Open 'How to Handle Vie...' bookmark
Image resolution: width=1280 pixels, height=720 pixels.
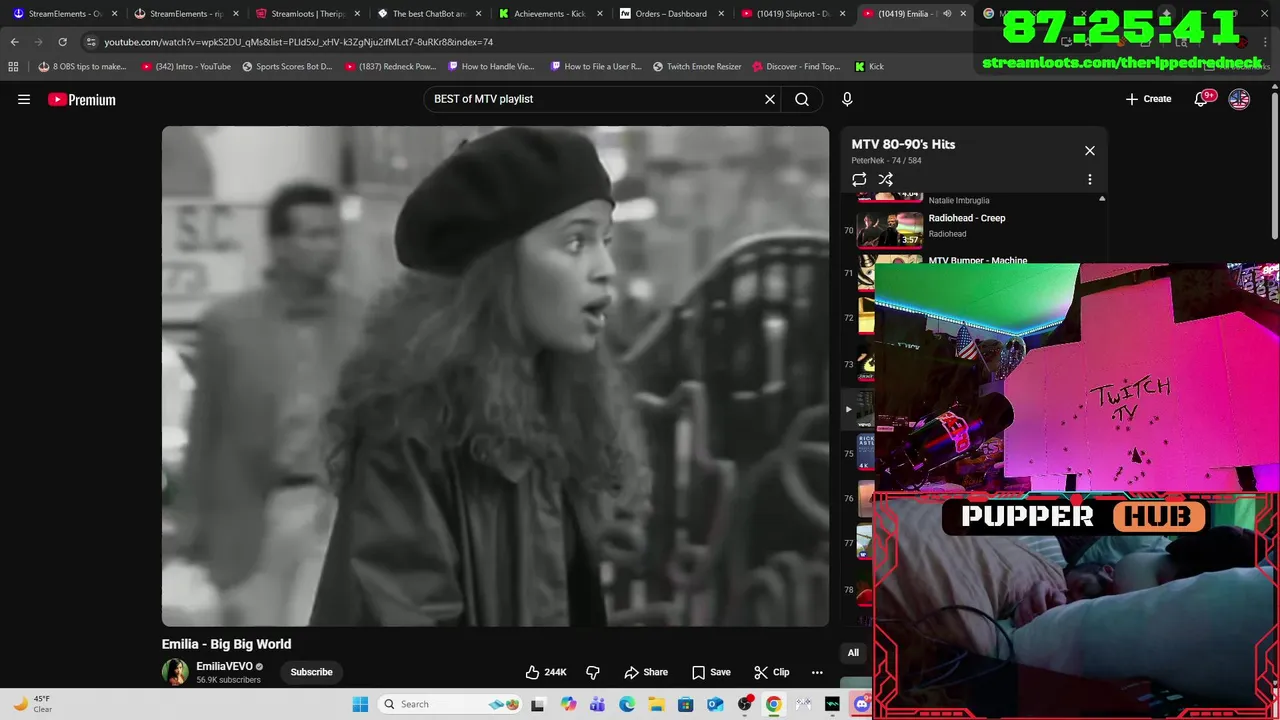[x=491, y=66]
